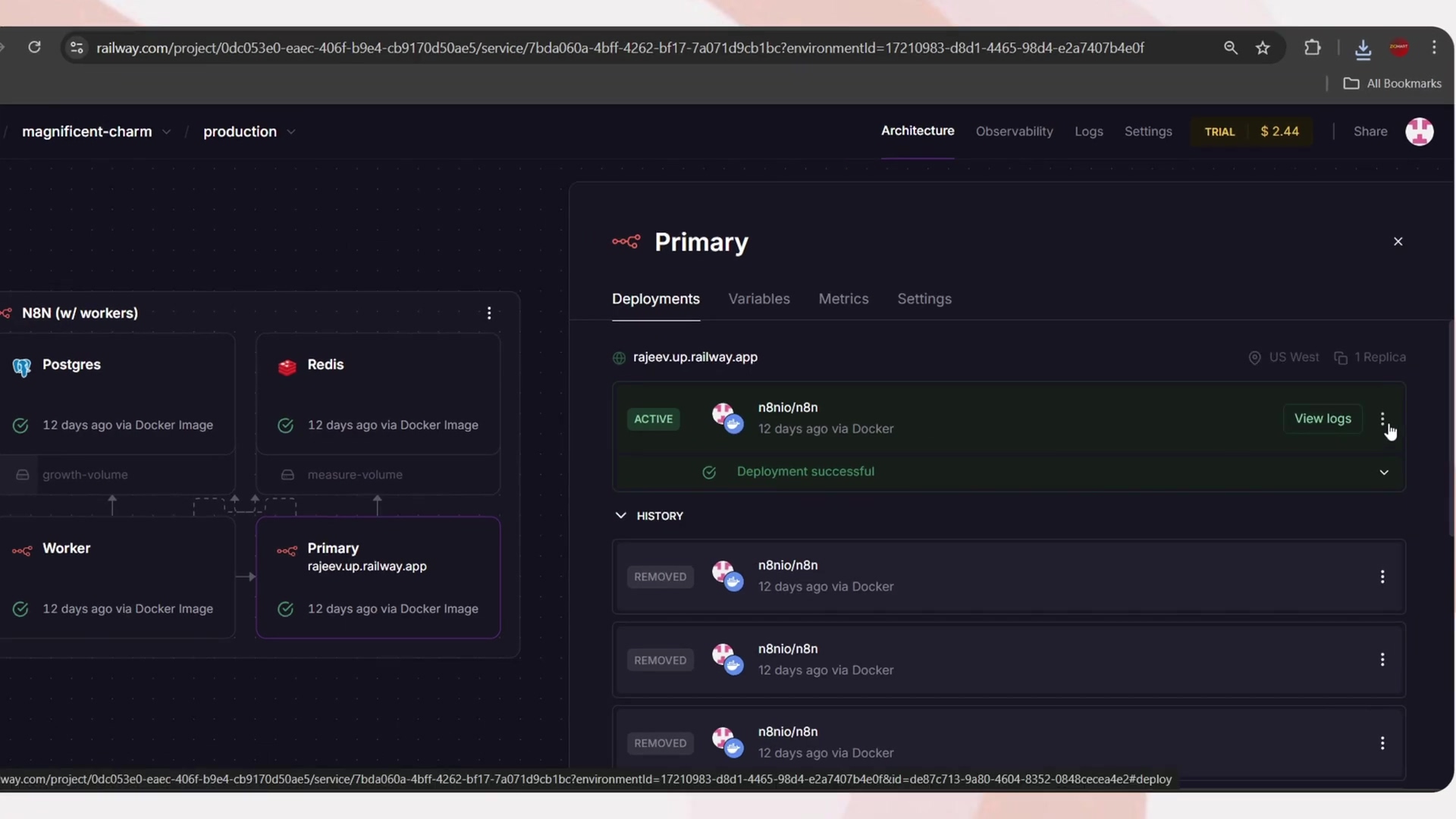Open the rajeev.up.railway.app domain link
Image resolution: width=1456 pixels, height=819 pixels.
[x=695, y=357]
